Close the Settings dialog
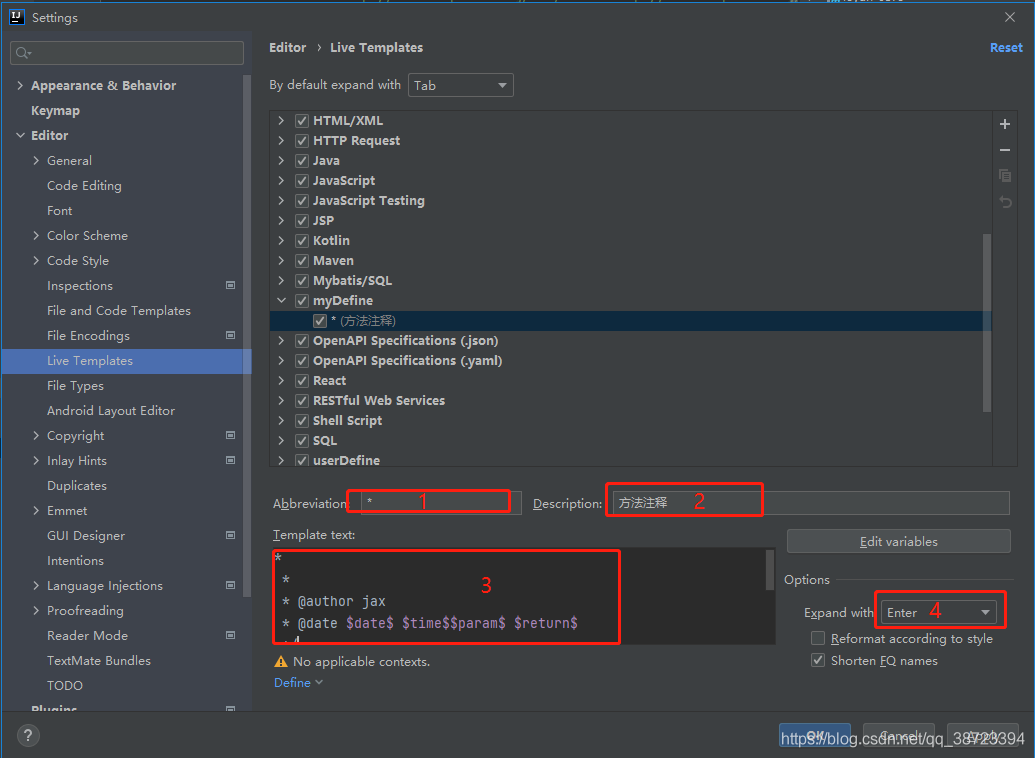 click(x=1010, y=17)
